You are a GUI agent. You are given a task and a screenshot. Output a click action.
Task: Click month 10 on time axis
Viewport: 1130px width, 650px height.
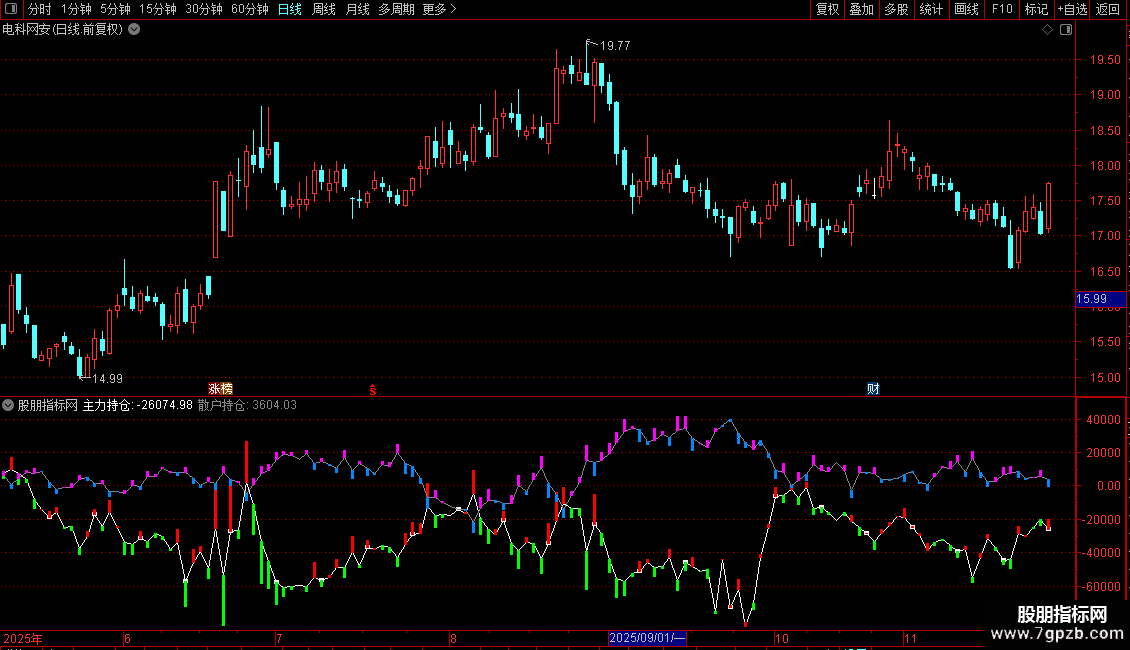point(782,638)
